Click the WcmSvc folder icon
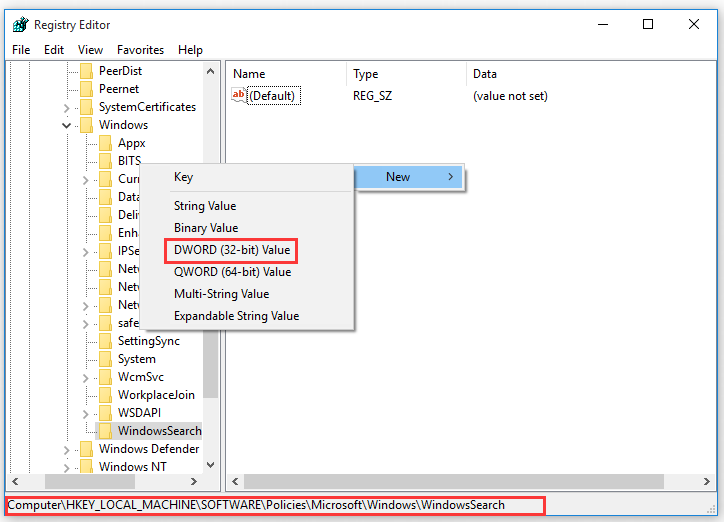Viewport: 724px width, 522px height. [105, 377]
